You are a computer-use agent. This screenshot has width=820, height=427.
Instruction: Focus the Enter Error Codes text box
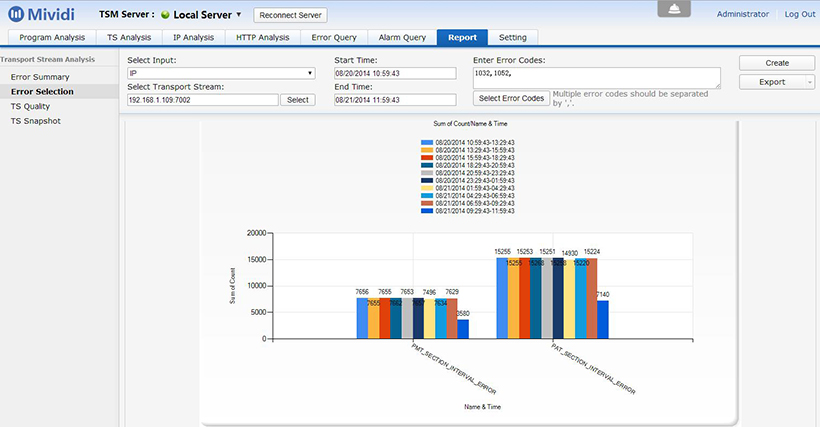(596, 78)
